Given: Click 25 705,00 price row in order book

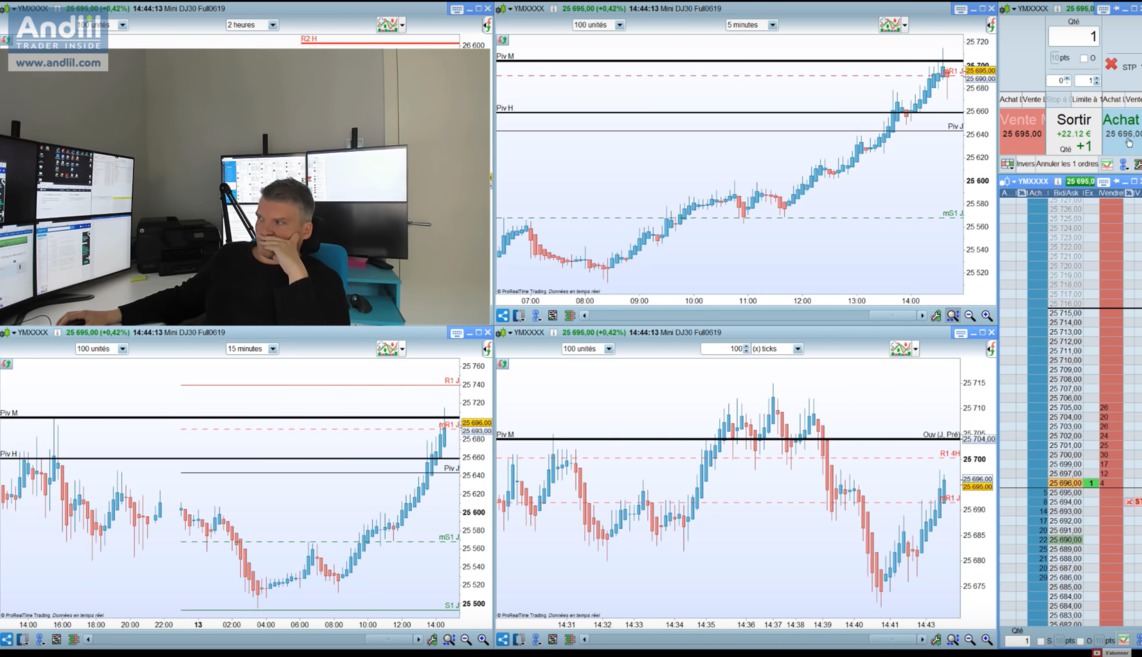Looking at the screenshot, I should click(1065, 407).
